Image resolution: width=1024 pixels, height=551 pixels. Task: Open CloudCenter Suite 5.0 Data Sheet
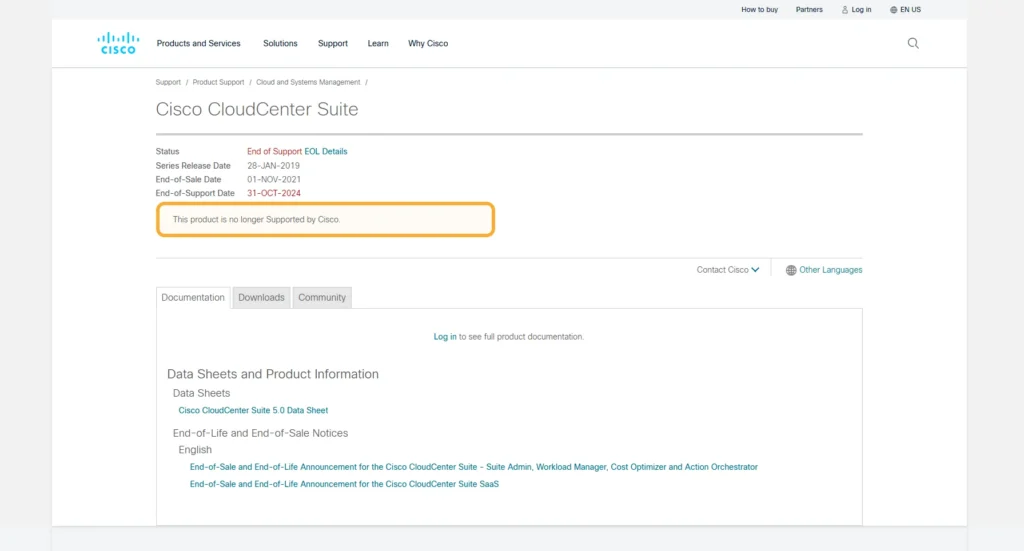click(x=253, y=410)
